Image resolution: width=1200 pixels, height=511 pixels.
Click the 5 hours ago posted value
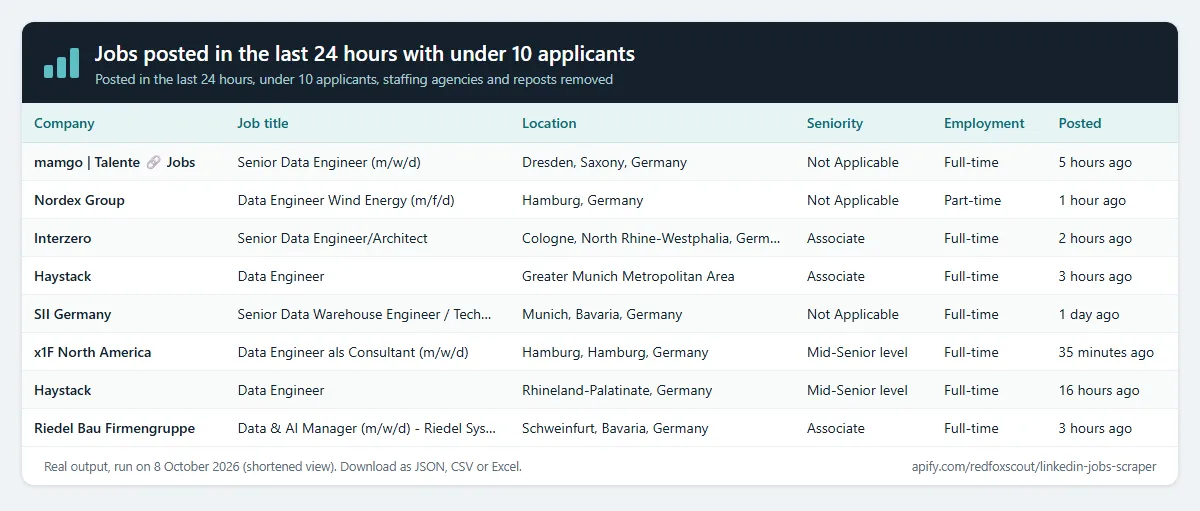pyautogui.click(x=1095, y=162)
